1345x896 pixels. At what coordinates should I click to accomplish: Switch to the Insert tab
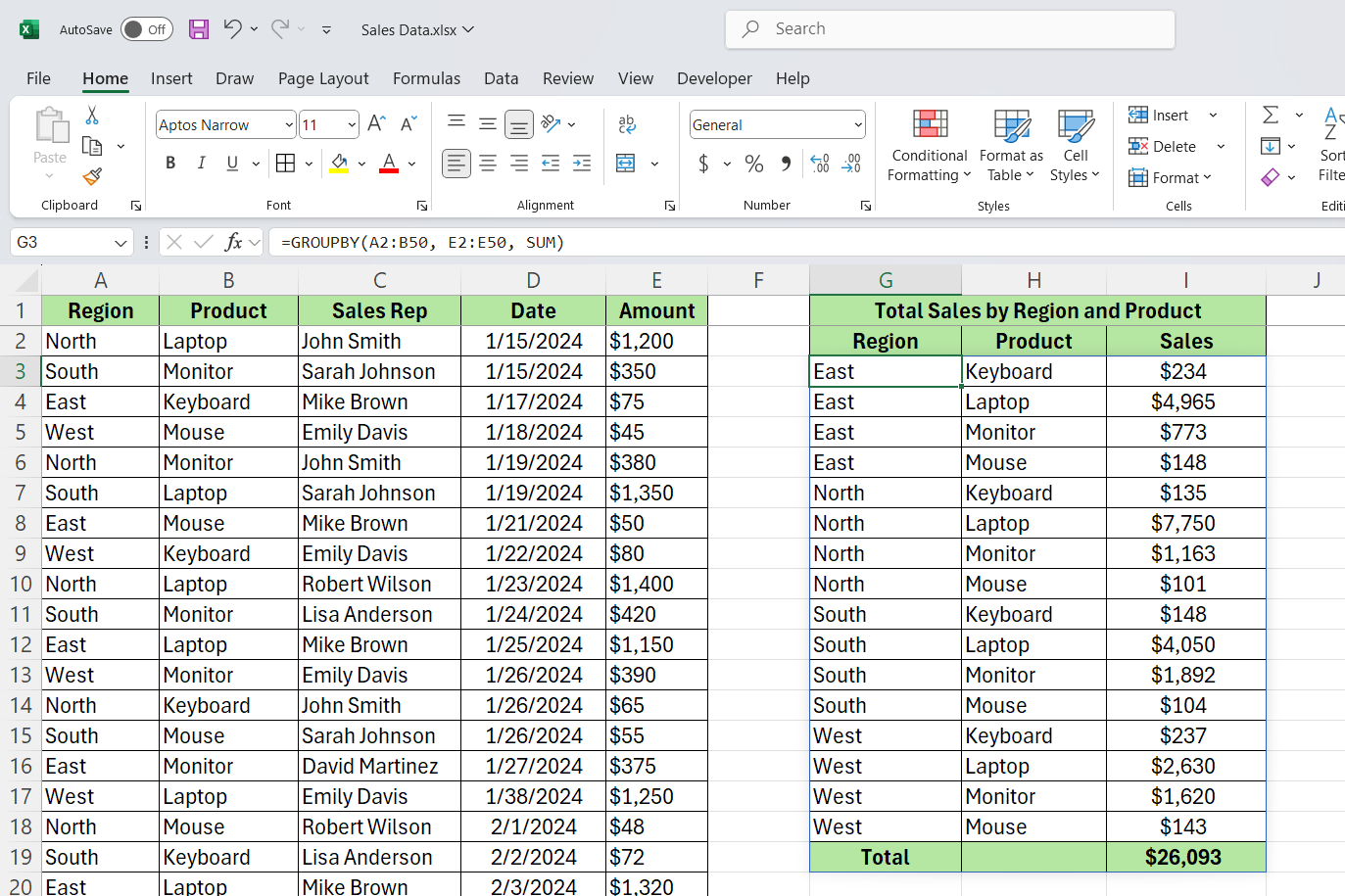click(x=171, y=78)
